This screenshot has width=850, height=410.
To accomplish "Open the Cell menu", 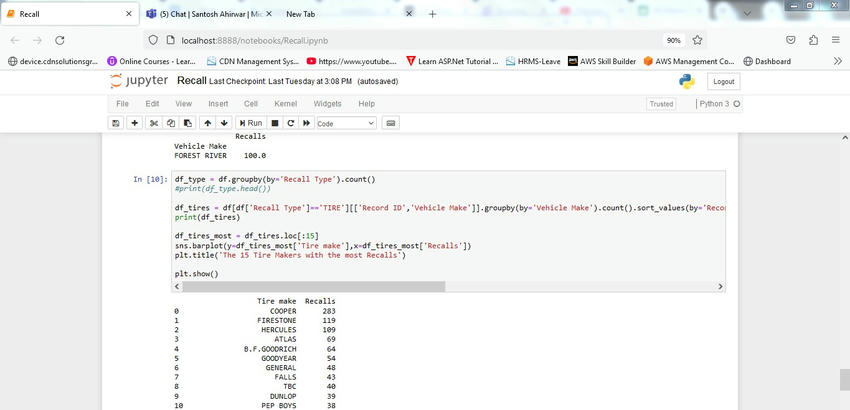I will click(251, 104).
